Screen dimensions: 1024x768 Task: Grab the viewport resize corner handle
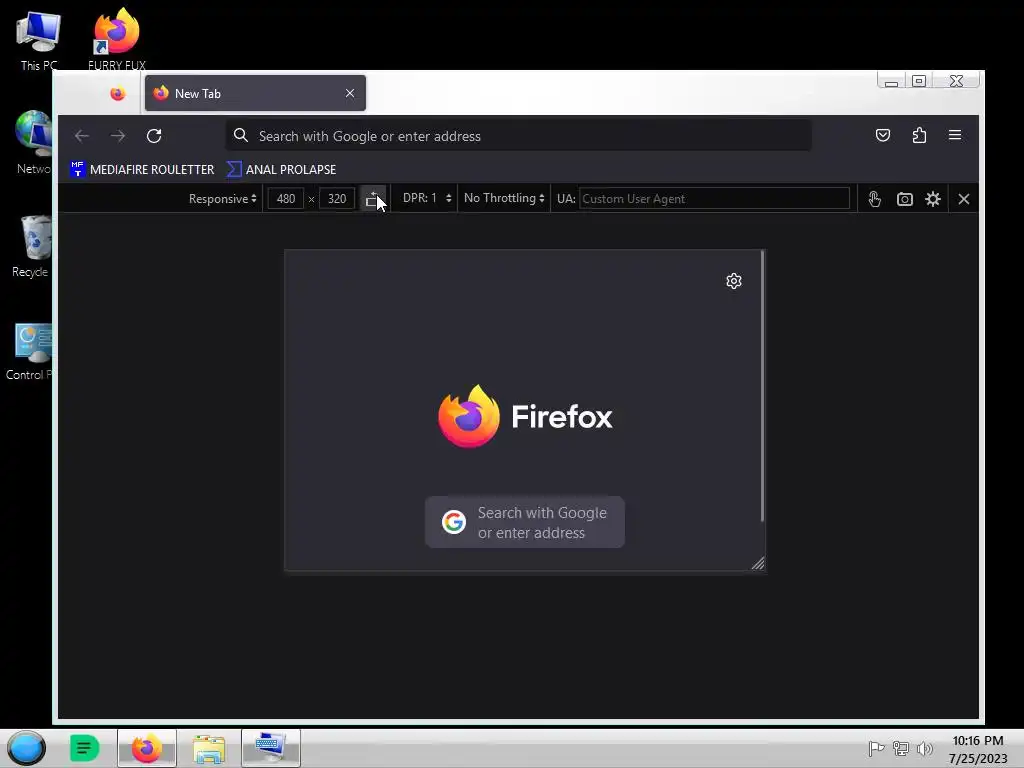(x=758, y=563)
